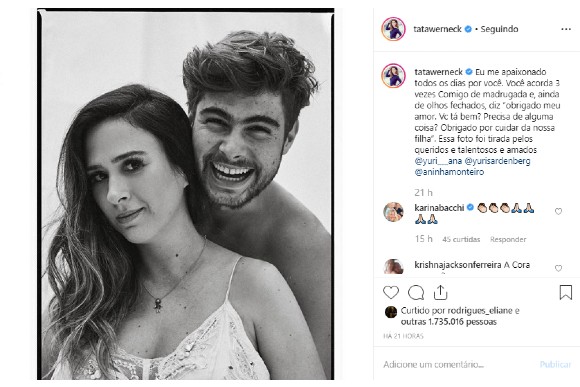Open comments with the speech bubble icon
The width and height of the screenshot is (580, 387).
(416, 293)
